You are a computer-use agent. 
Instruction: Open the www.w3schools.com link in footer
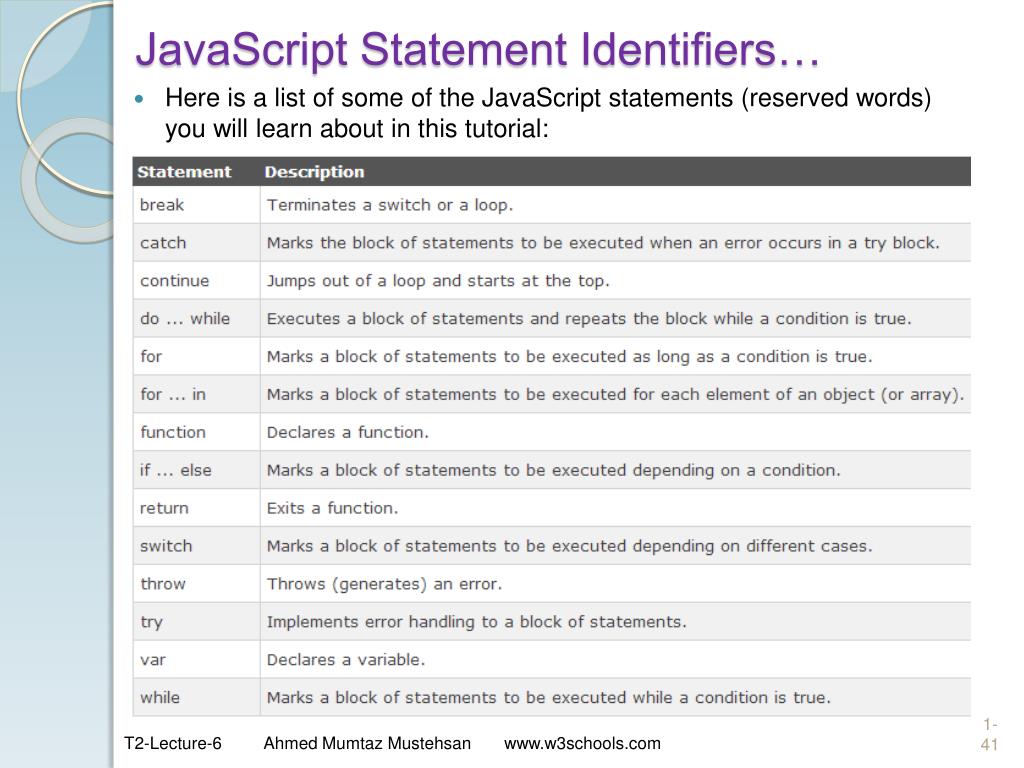pyautogui.click(x=582, y=743)
